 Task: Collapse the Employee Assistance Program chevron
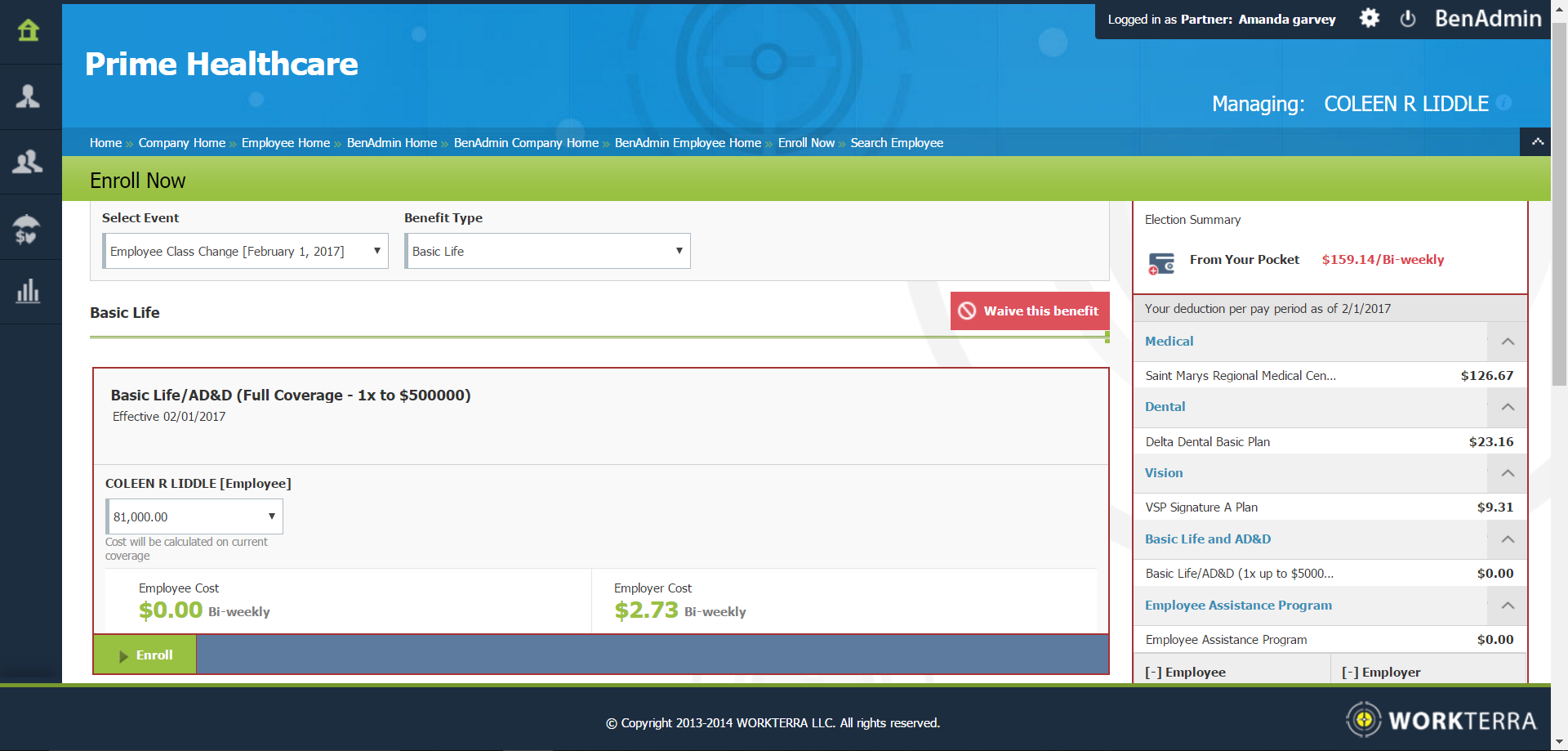pyautogui.click(x=1508, y=606)
